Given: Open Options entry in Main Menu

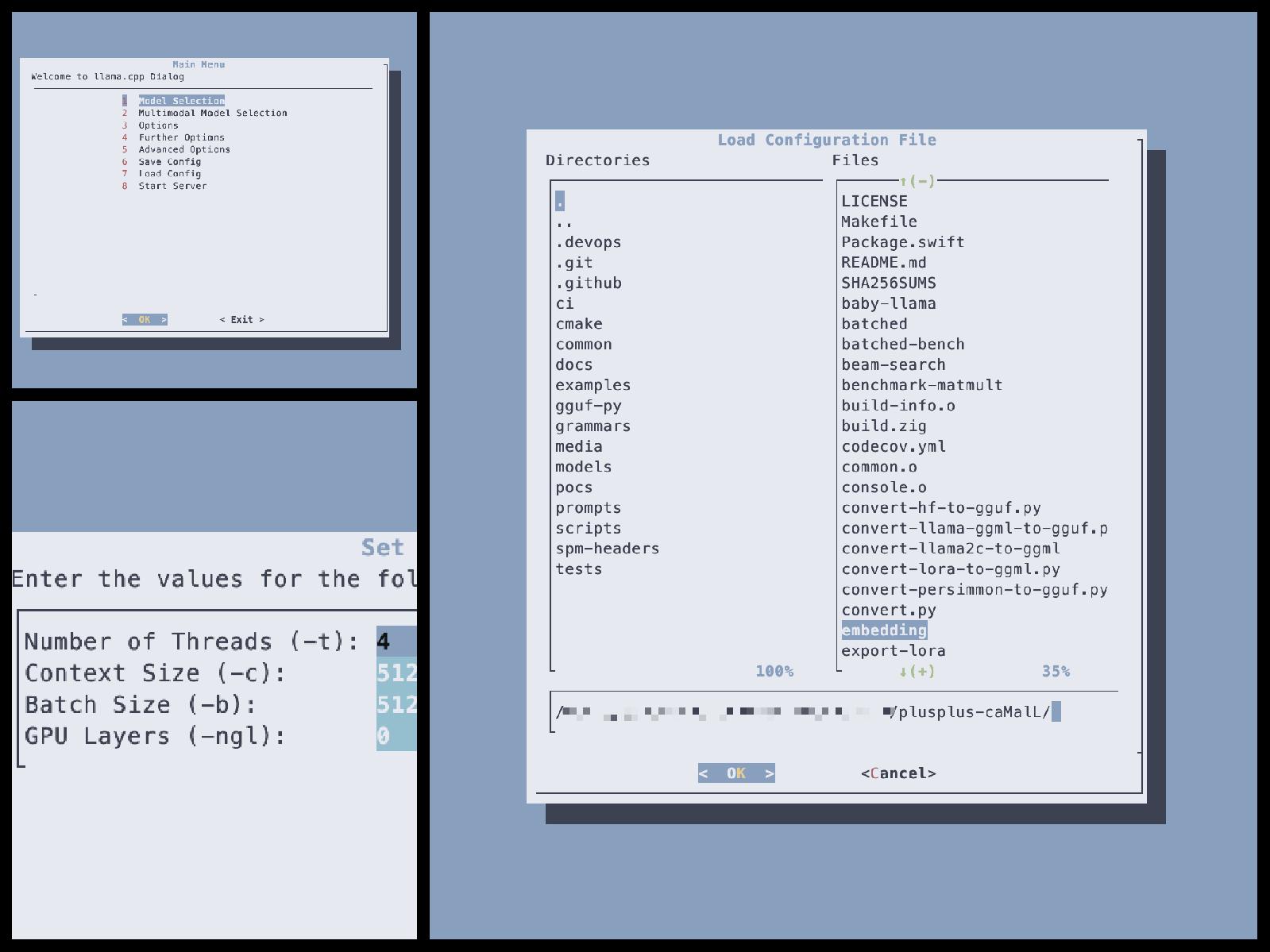Looking at the screenshot, I should pyautogui.click(x=158, y=125).
